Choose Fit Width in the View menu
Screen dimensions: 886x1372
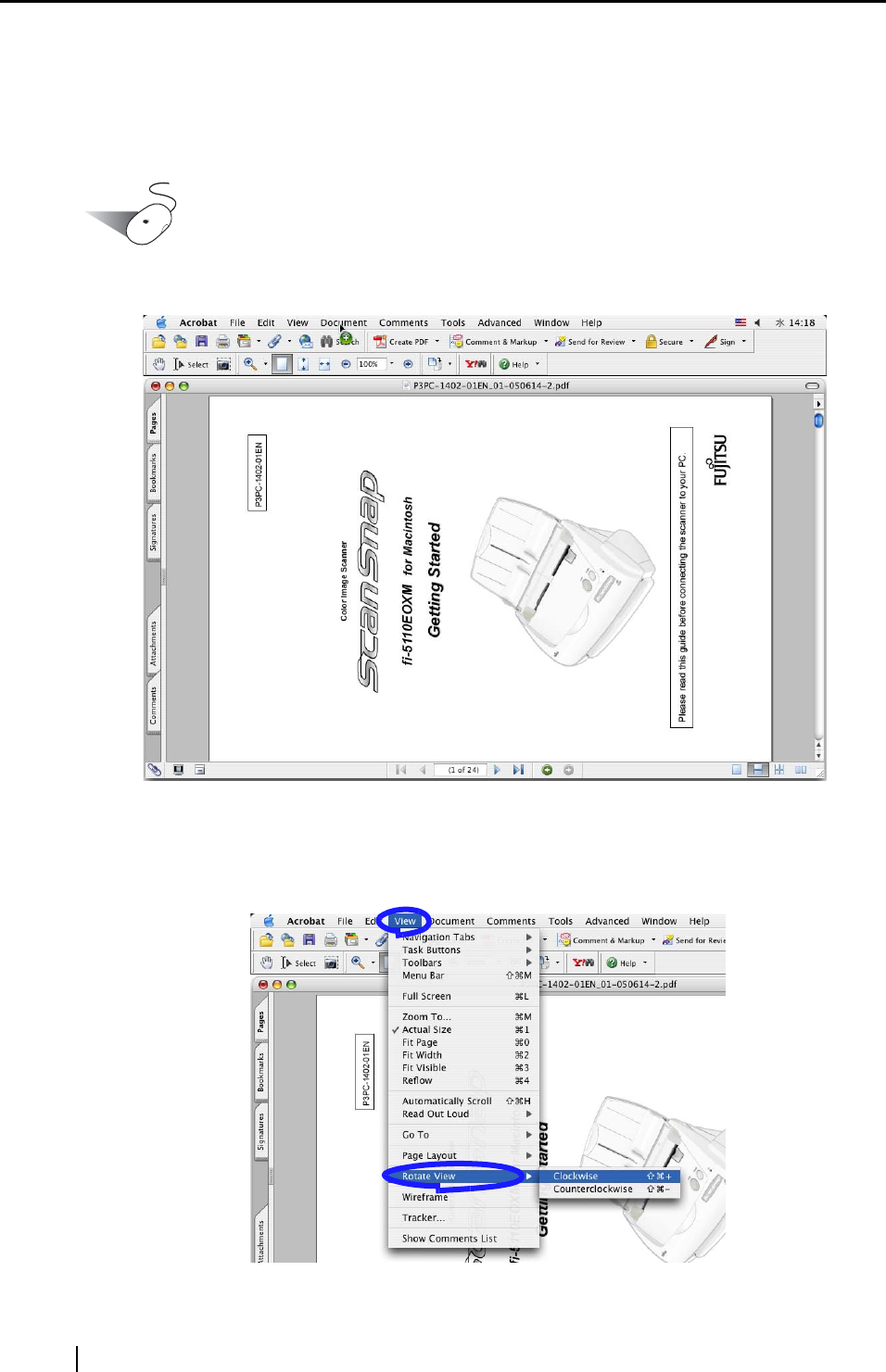462,1055
